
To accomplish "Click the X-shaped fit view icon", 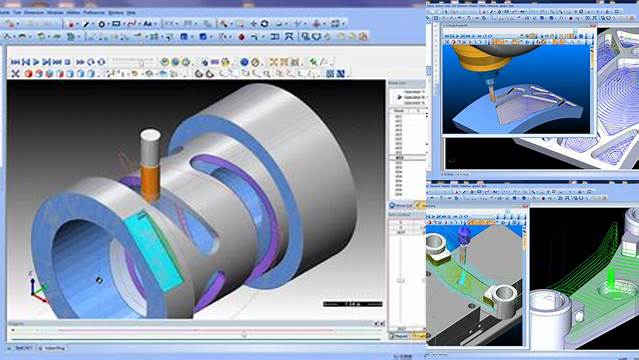I will coord(15,74).
